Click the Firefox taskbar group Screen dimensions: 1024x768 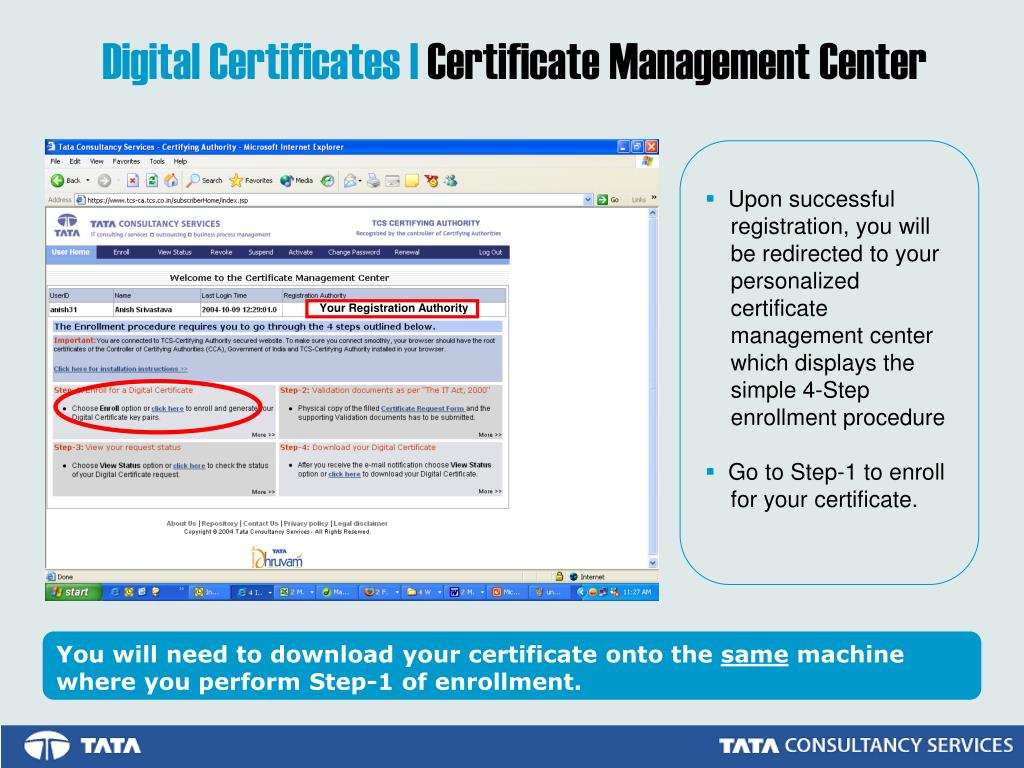click(381, 592)
